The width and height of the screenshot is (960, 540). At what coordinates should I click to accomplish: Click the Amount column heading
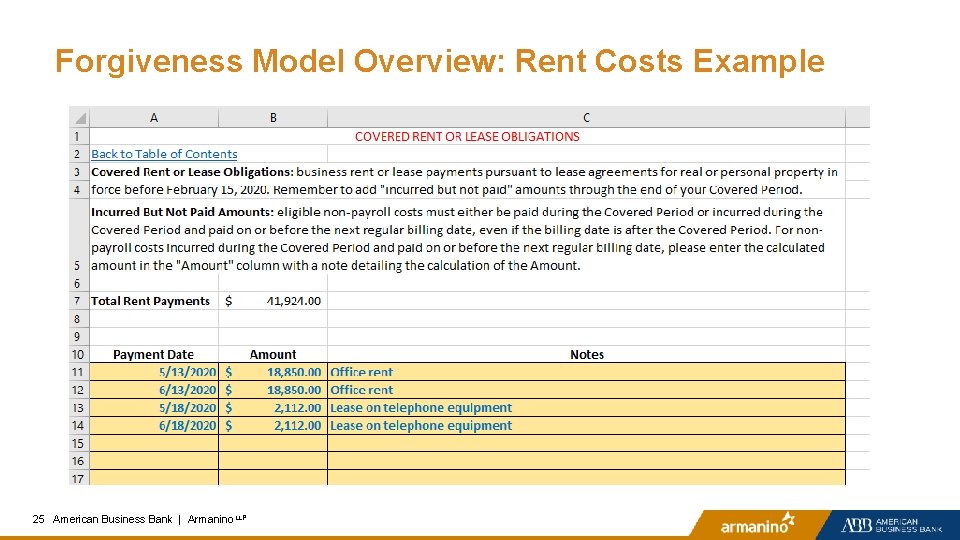(273, 354)
